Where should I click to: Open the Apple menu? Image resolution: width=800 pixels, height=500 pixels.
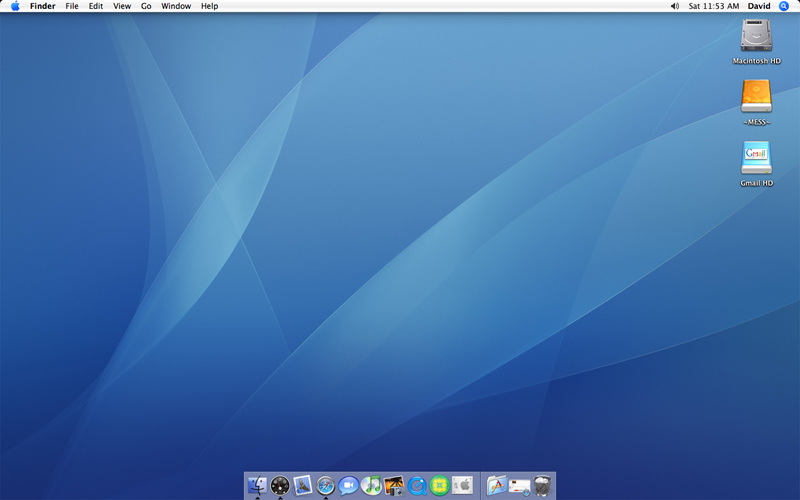click(x=15, y=6)
